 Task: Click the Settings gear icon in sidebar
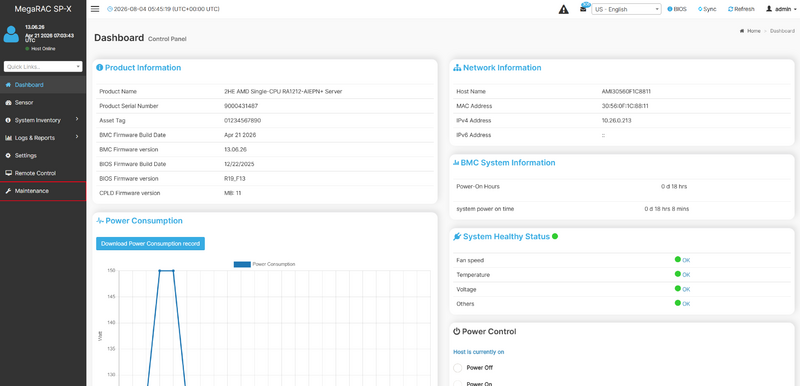[8, 156]
